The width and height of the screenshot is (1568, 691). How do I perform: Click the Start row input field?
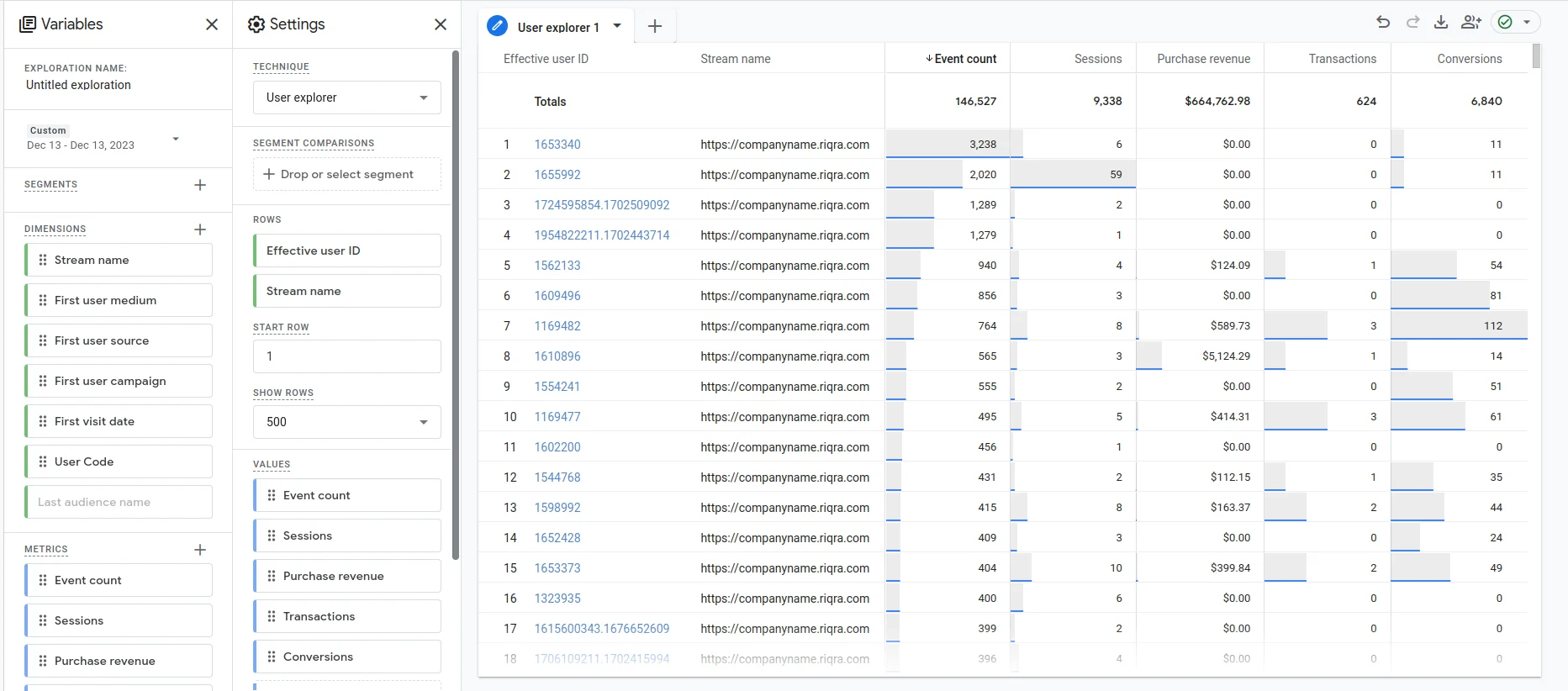(347, 356)
